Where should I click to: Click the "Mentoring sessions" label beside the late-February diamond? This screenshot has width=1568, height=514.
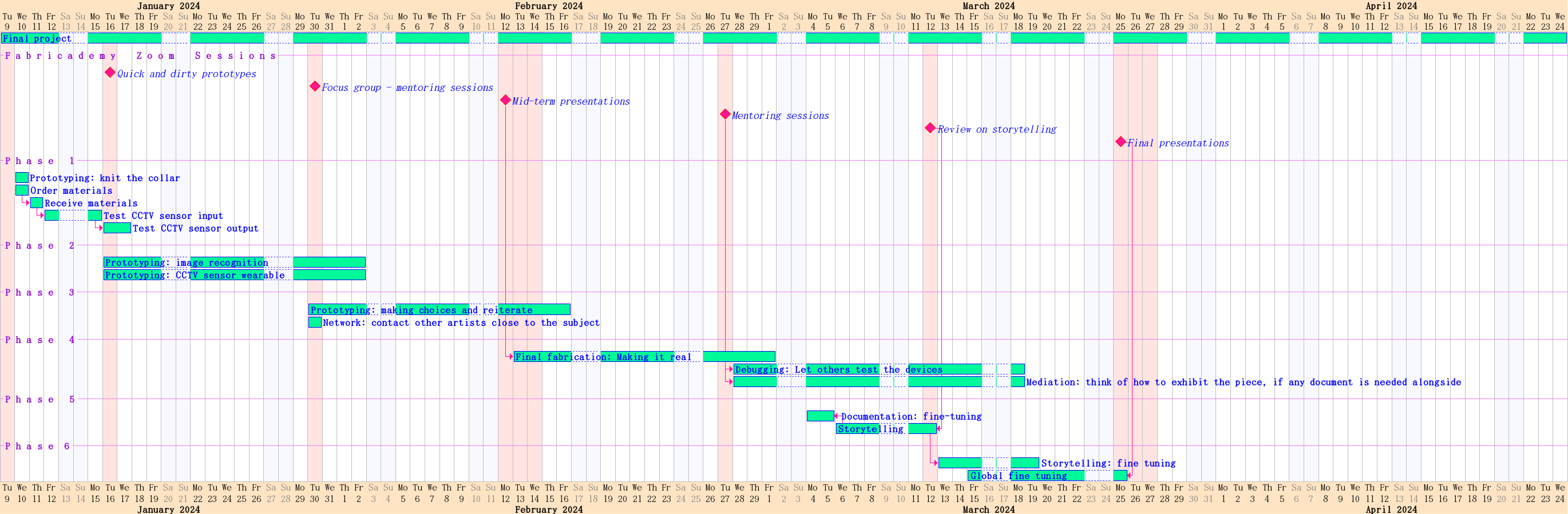coord(781,115)
